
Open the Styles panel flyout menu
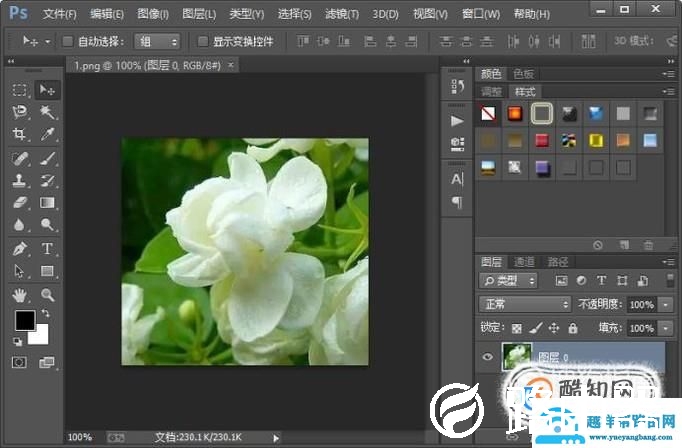[669, 91]
